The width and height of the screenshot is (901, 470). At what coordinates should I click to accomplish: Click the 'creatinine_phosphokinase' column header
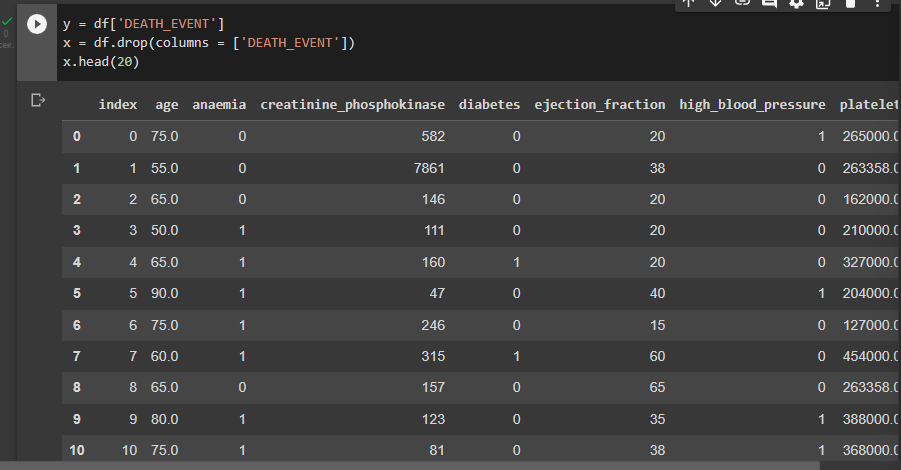pos(352,105)
